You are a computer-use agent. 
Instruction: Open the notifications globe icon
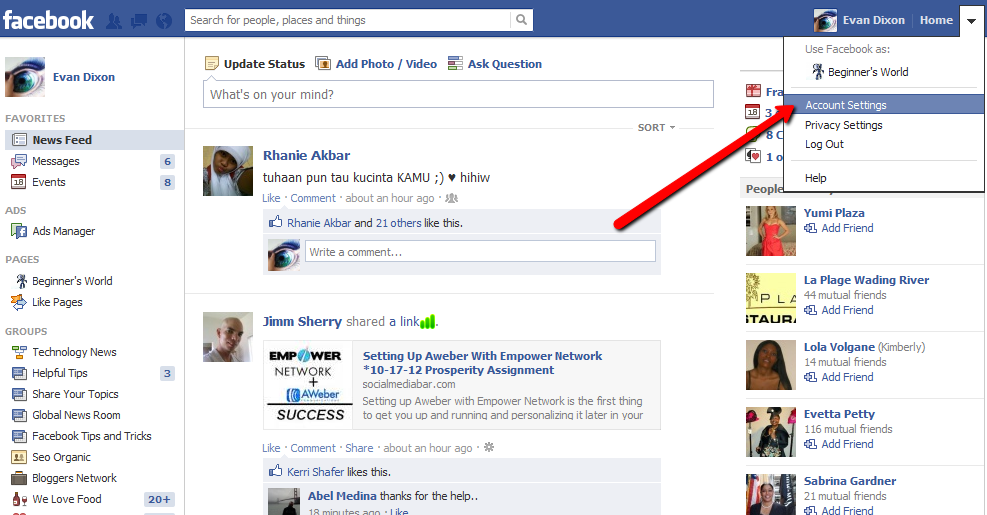tap(164, 21)
